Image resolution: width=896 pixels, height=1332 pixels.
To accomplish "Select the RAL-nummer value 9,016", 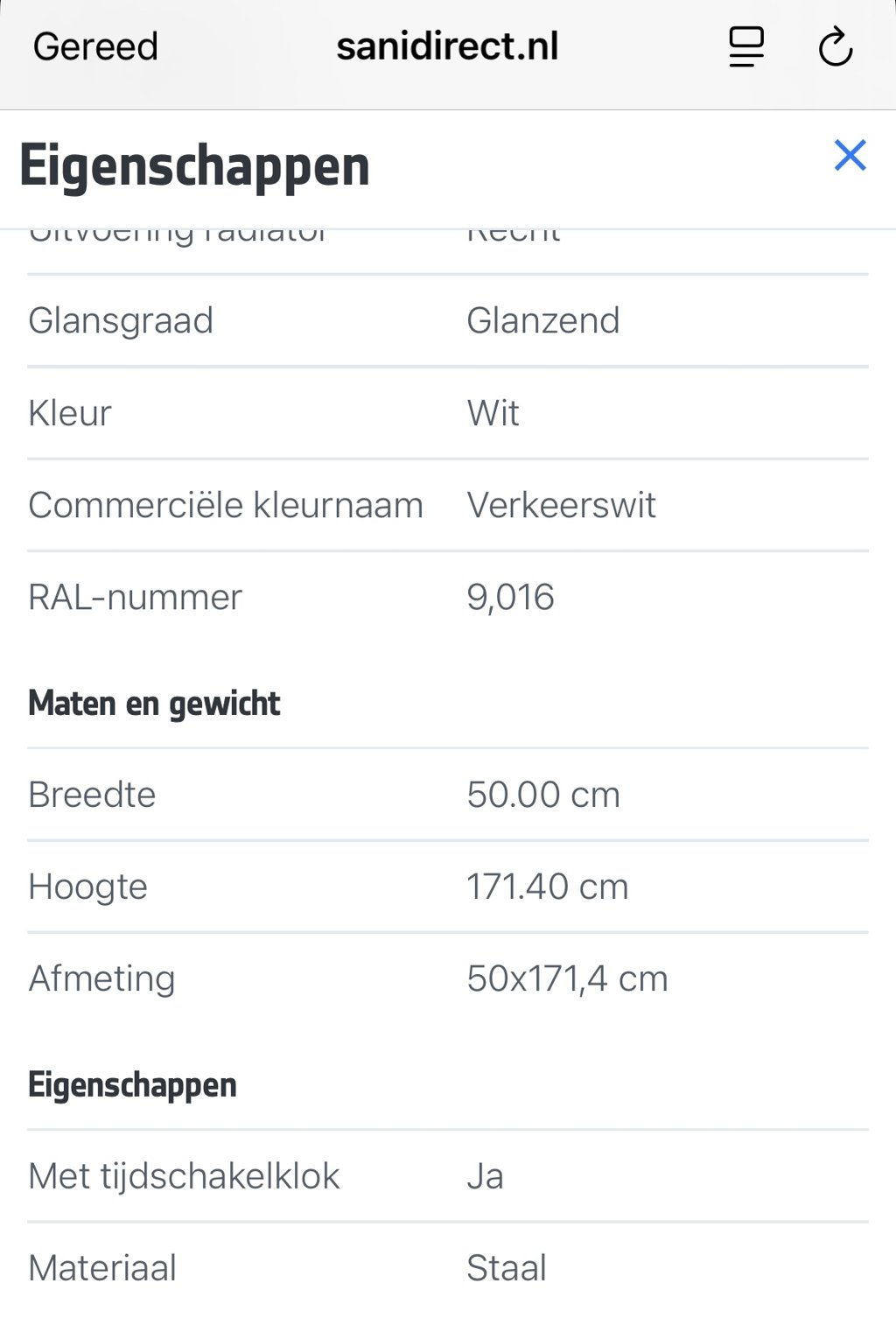I will point(510,598).
